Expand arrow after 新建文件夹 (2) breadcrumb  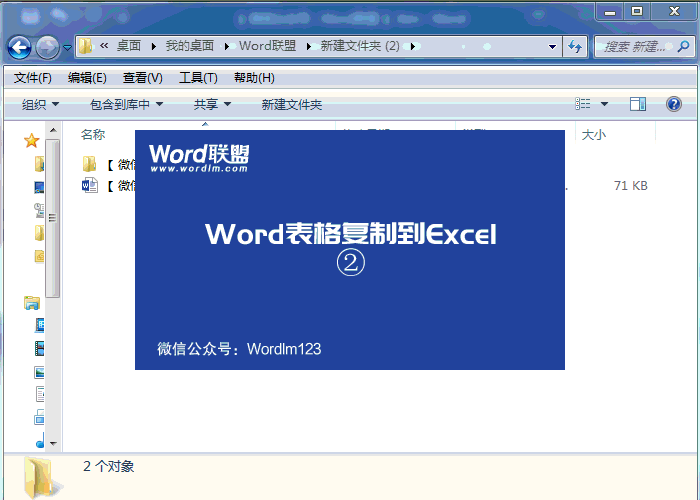(413, 46)
